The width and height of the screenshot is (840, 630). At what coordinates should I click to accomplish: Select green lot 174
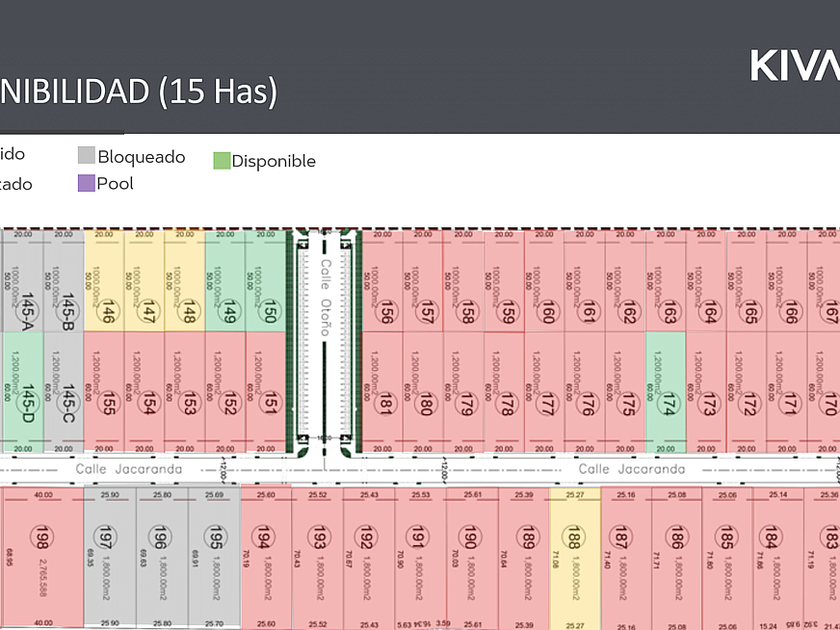coord(665,393)
